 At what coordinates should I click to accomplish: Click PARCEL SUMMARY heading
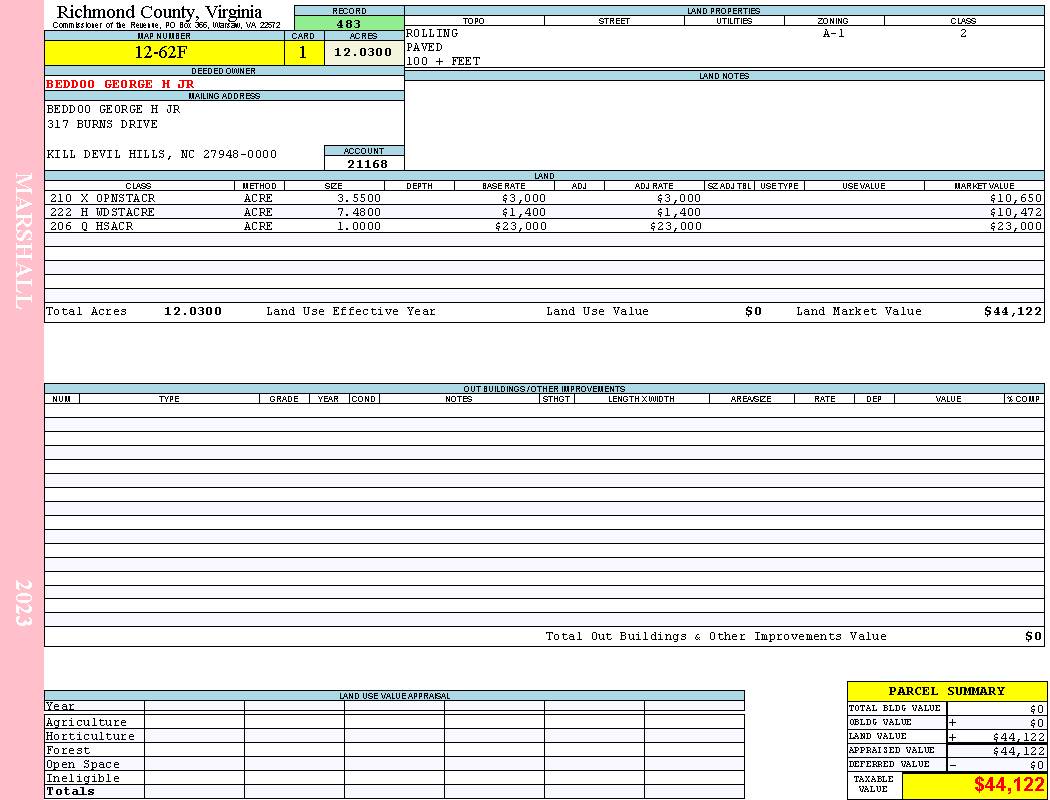pos(947,691)
